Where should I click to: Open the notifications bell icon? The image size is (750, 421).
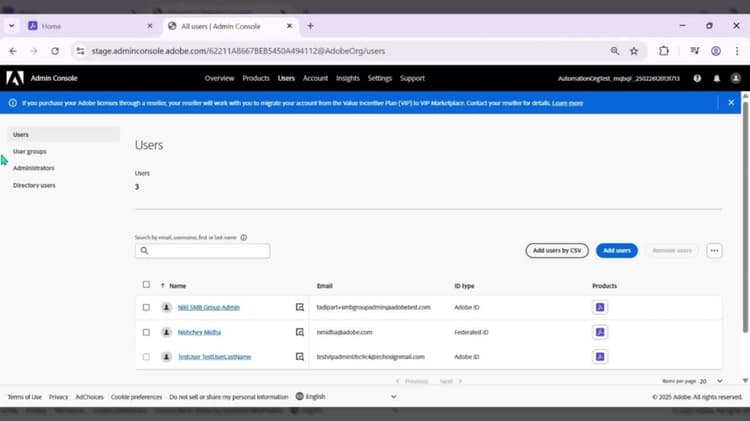pos(717,78)
